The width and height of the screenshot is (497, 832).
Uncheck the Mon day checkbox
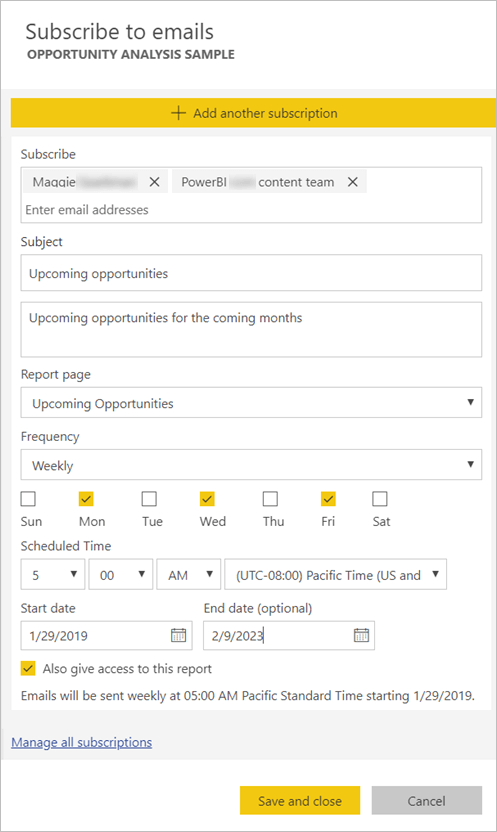point(86,499)
